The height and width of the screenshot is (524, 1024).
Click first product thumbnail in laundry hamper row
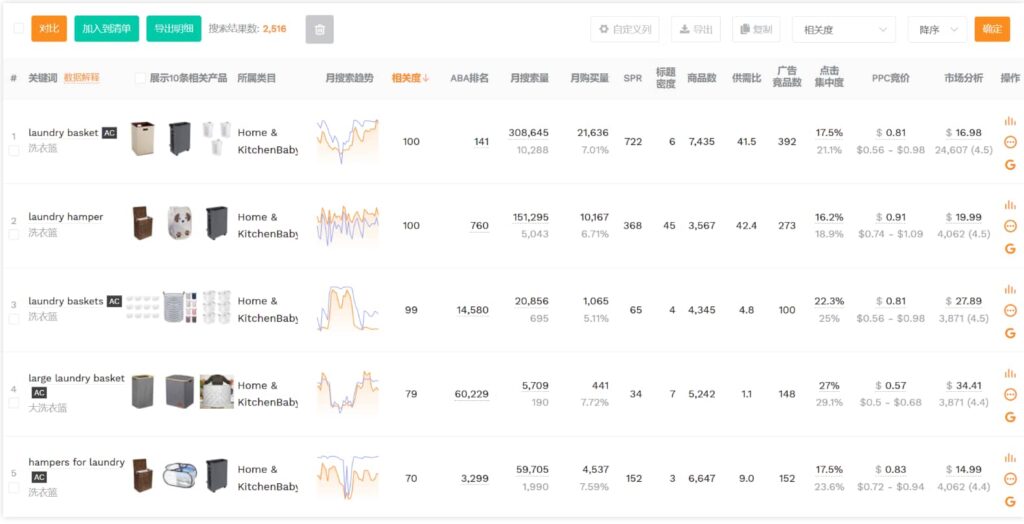(146, 225)
